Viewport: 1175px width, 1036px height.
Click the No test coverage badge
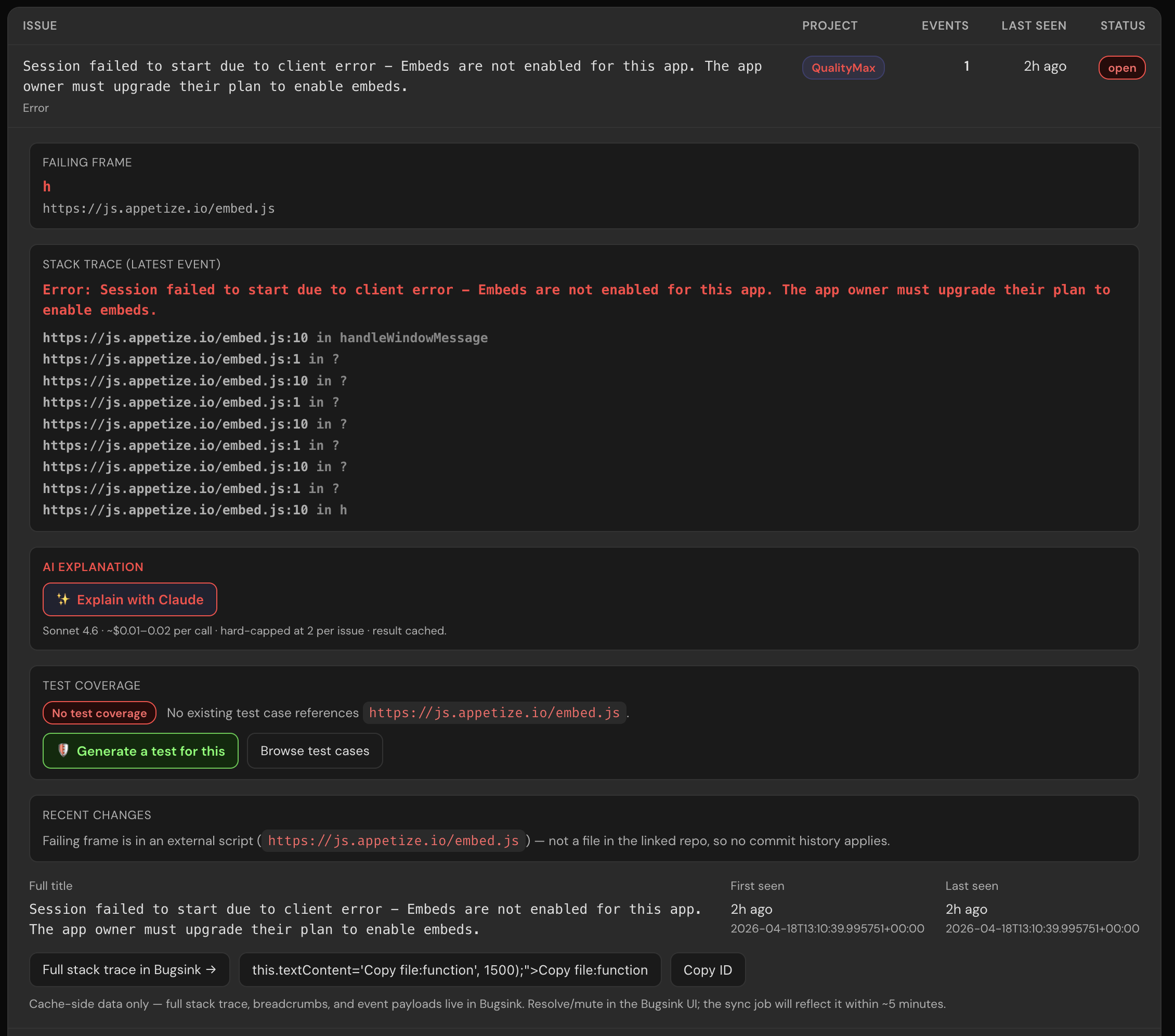pyautogui.click(x=99, y=713)
